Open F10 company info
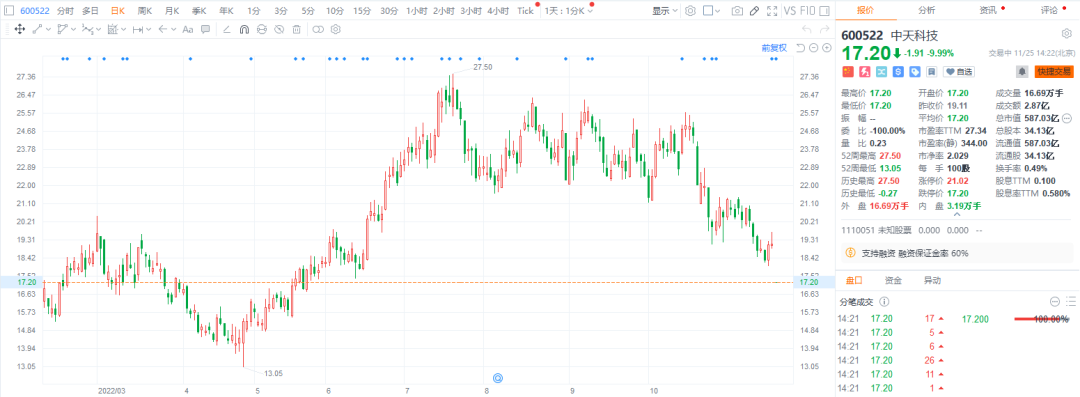Viewport: 1080px width, 397px height. 807,11
